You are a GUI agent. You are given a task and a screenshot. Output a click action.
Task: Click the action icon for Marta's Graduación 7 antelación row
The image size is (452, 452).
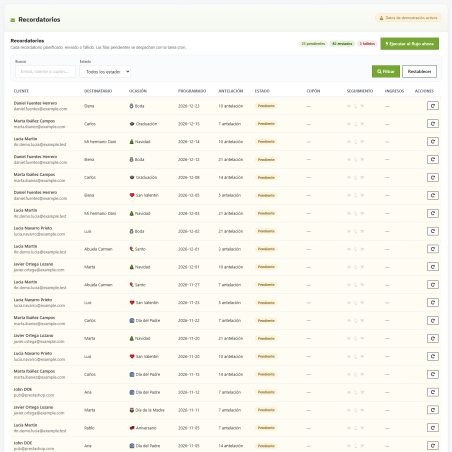coord(433,124)
